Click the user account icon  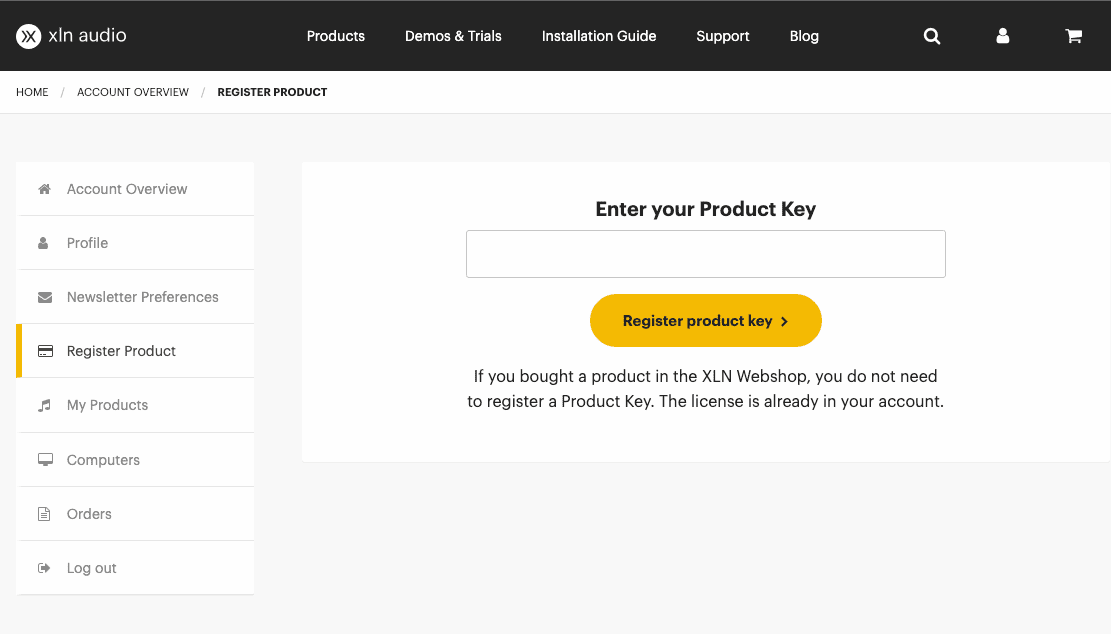tap(1003, 36)
